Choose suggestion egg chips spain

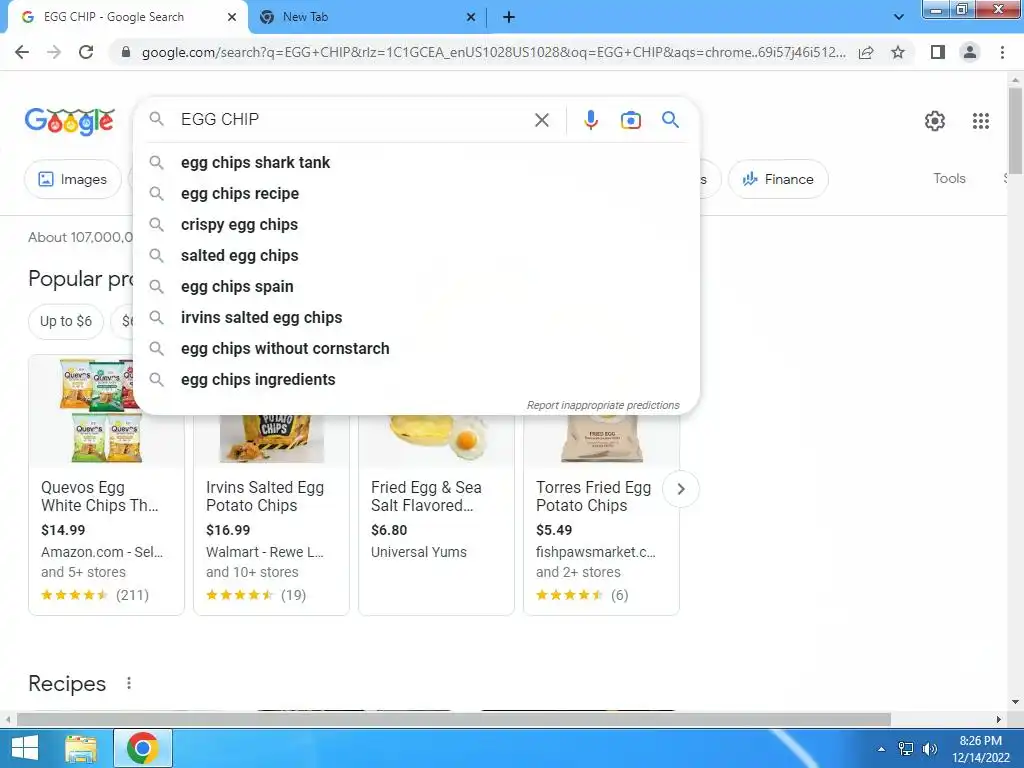[x=416, y=287]
